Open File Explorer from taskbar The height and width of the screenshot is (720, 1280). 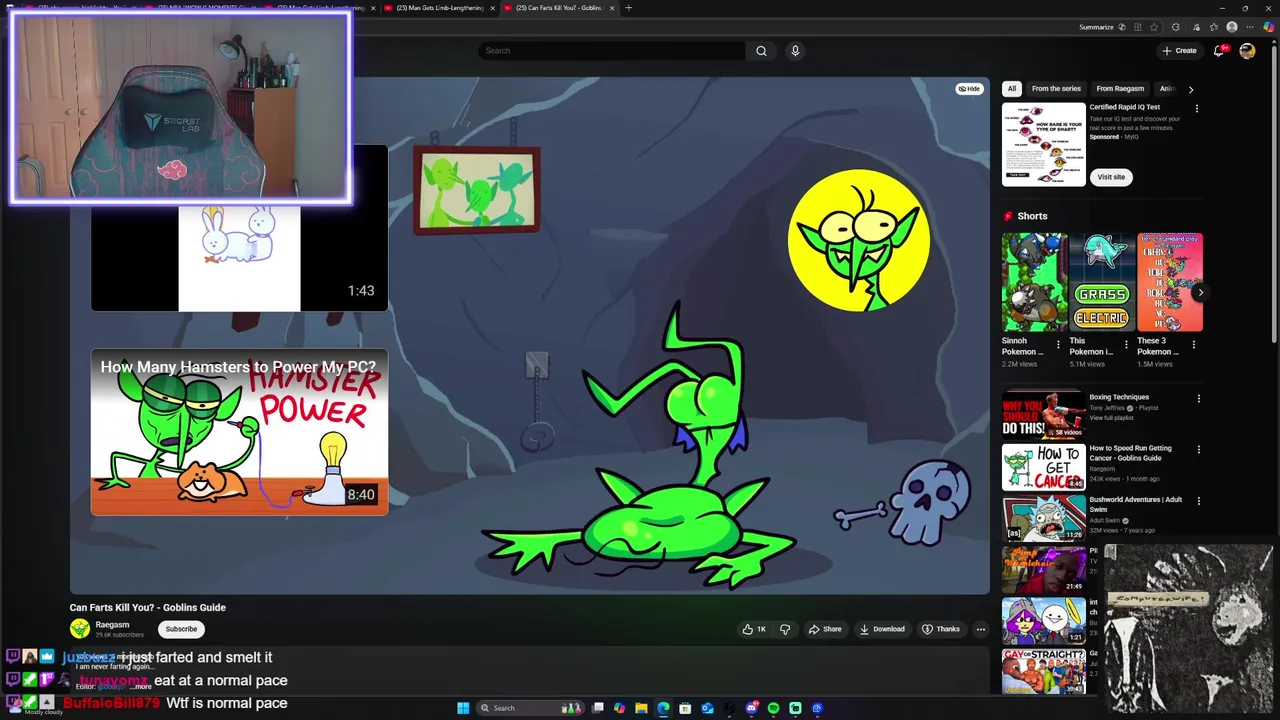point(641,708)
